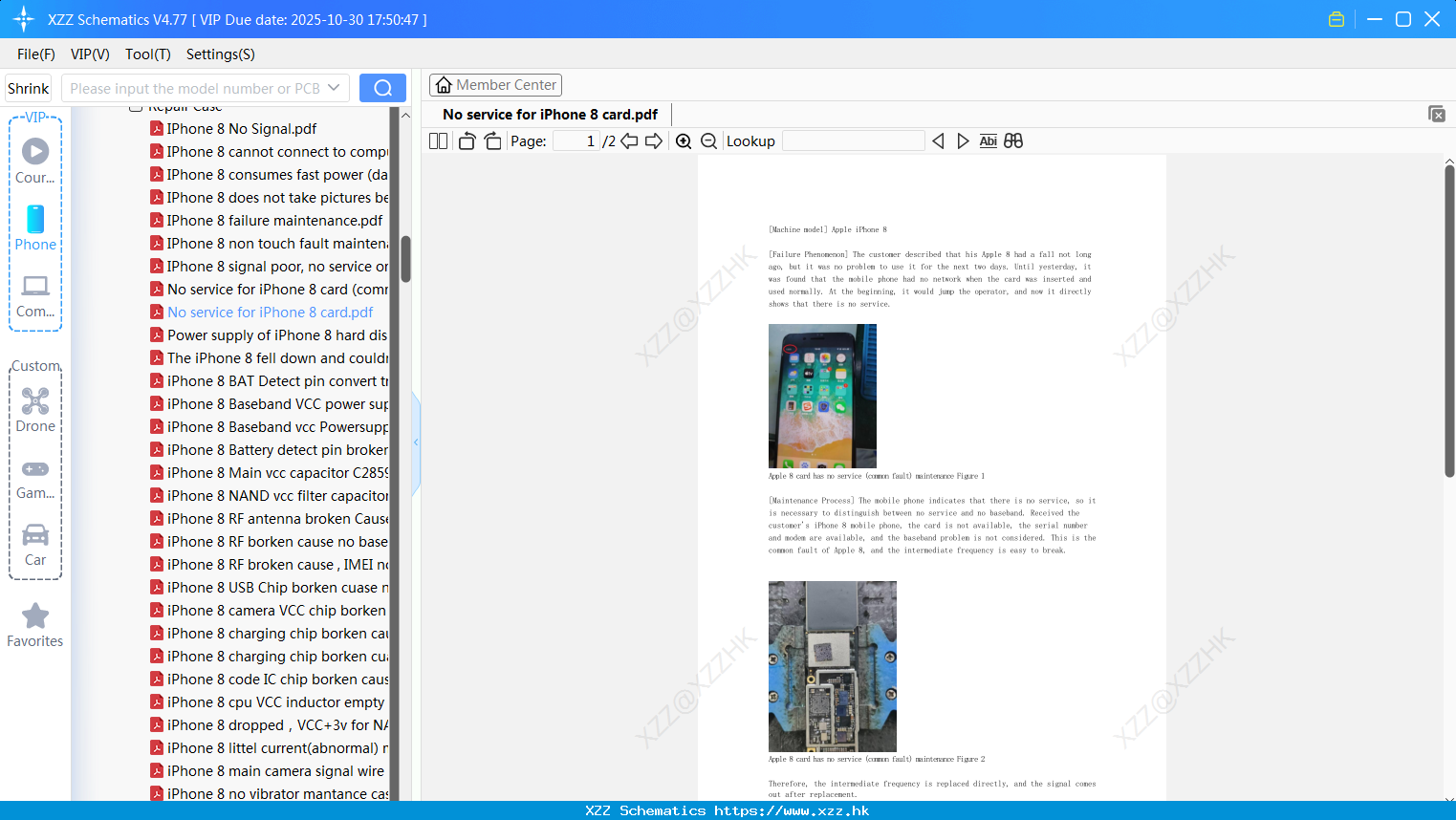The width and height of the screenshot is (1456, 820).
Task: Collapse the left panel with side handle
Action: point(416,442)
